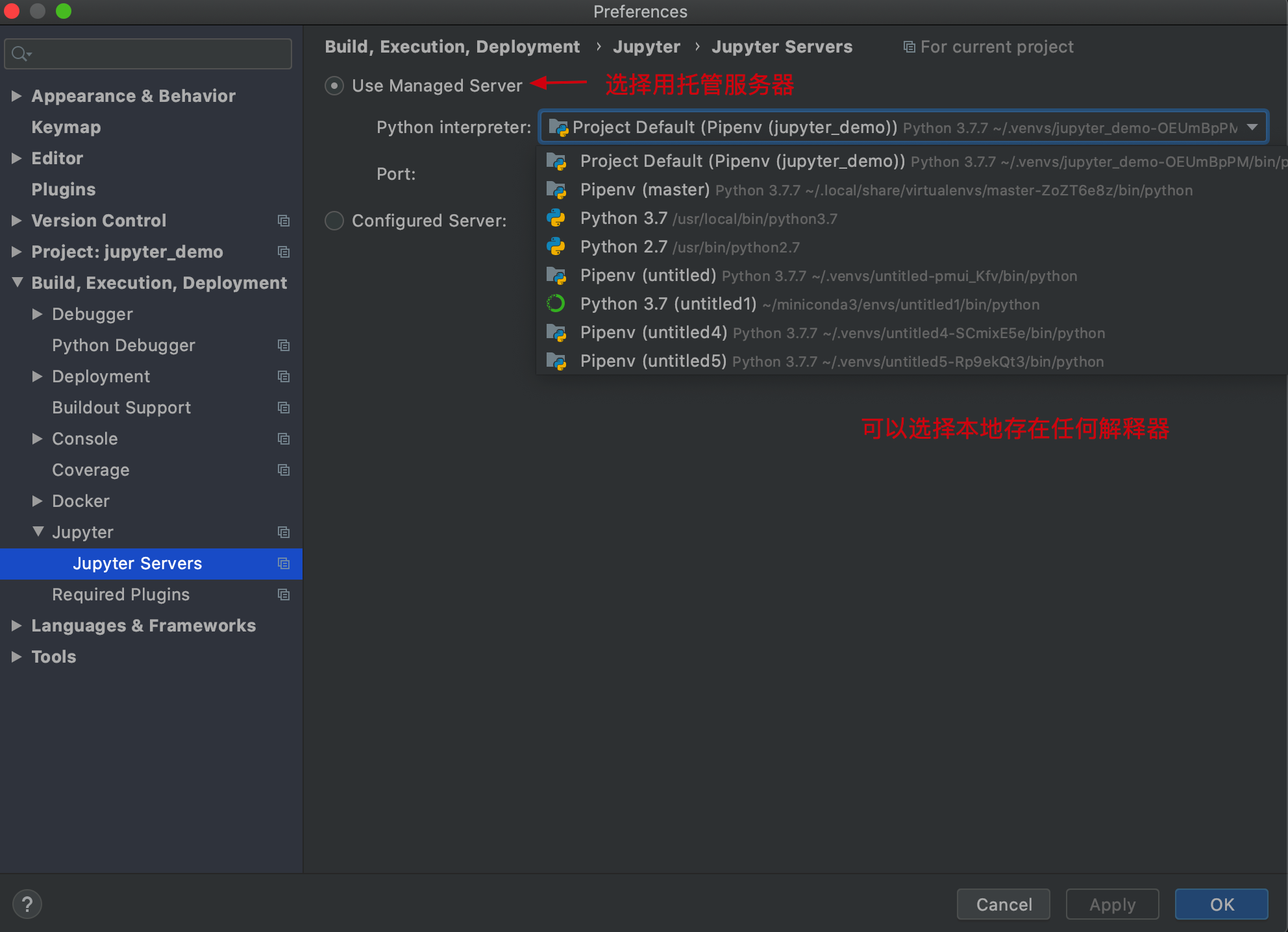Select Jupyter Servers in the tree

151,563
